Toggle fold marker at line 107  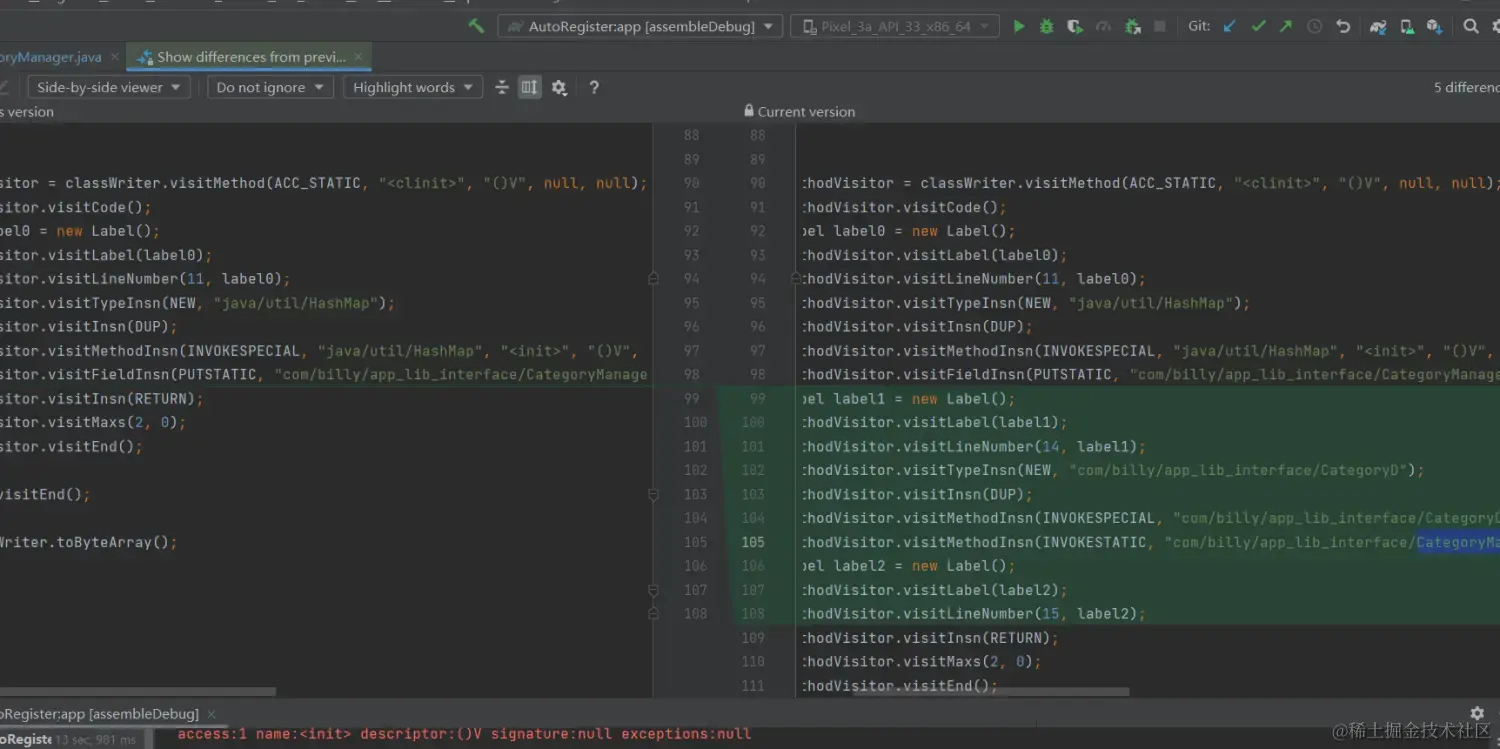coord(653,589)
